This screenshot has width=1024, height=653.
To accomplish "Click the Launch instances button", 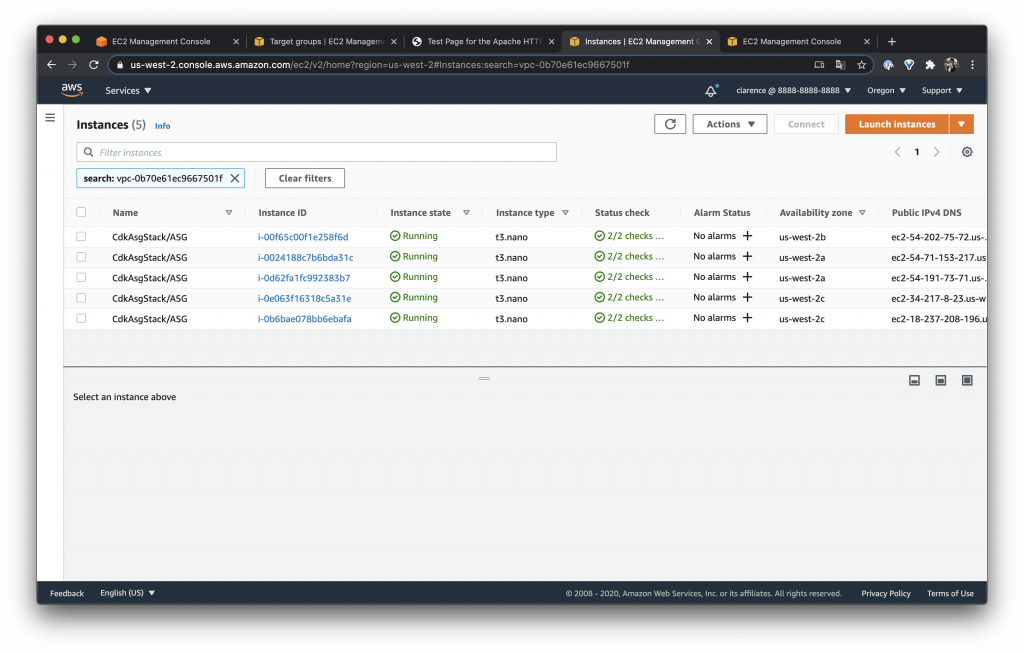I will tap(897, 124).
